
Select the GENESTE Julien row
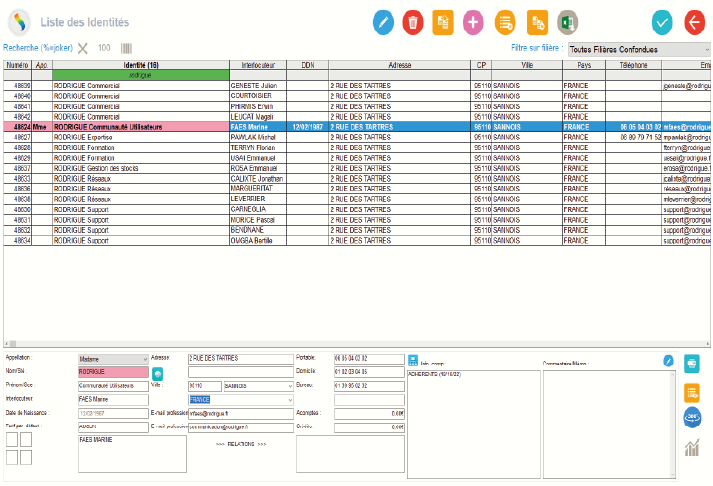coord(357,85)
